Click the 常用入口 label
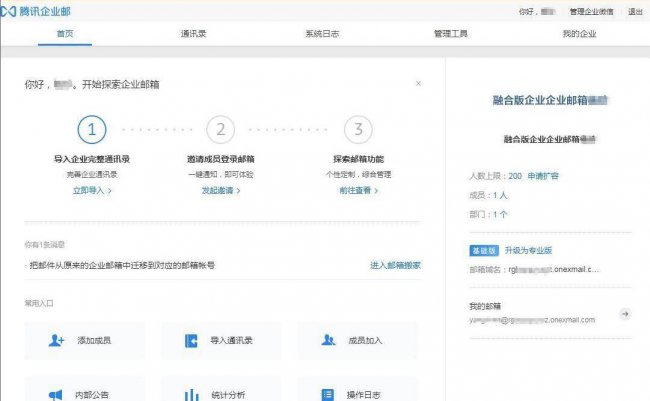The image size is (650, 401). (39, 303)
